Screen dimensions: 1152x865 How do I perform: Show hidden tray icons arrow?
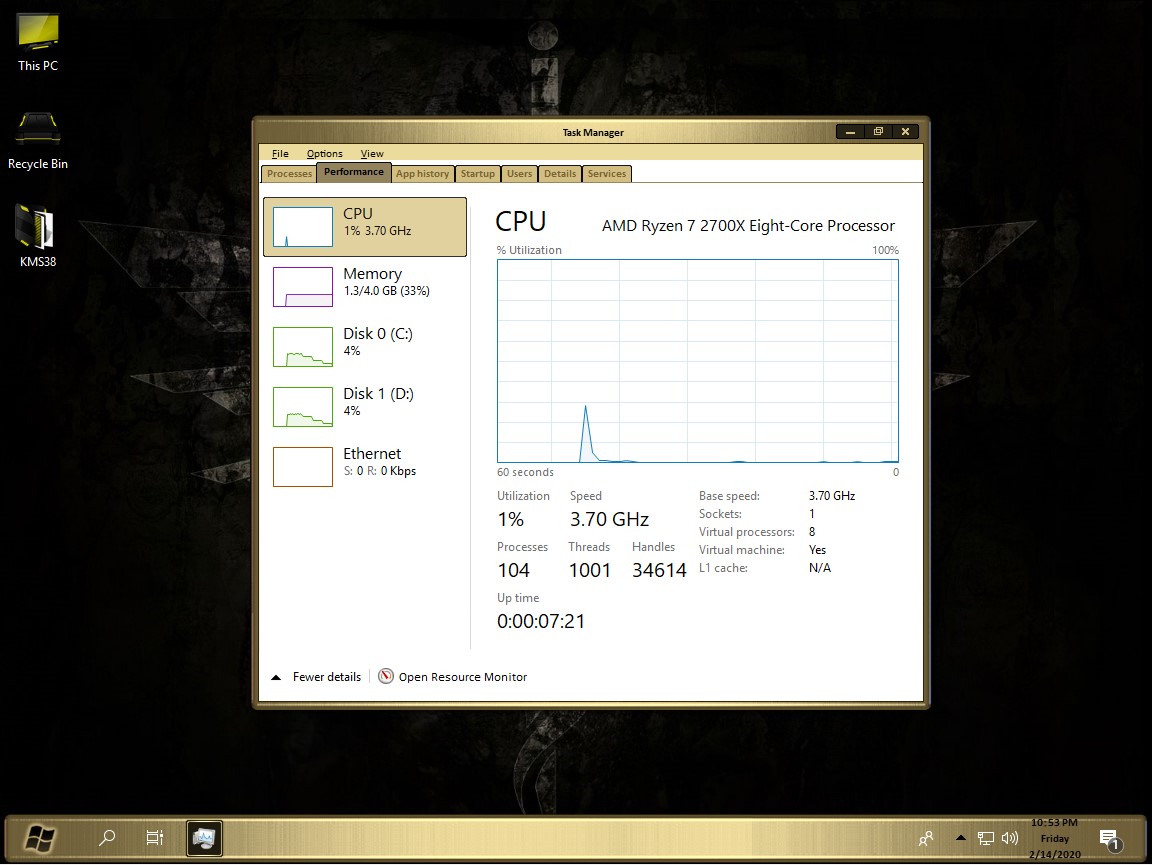point(960,837)
